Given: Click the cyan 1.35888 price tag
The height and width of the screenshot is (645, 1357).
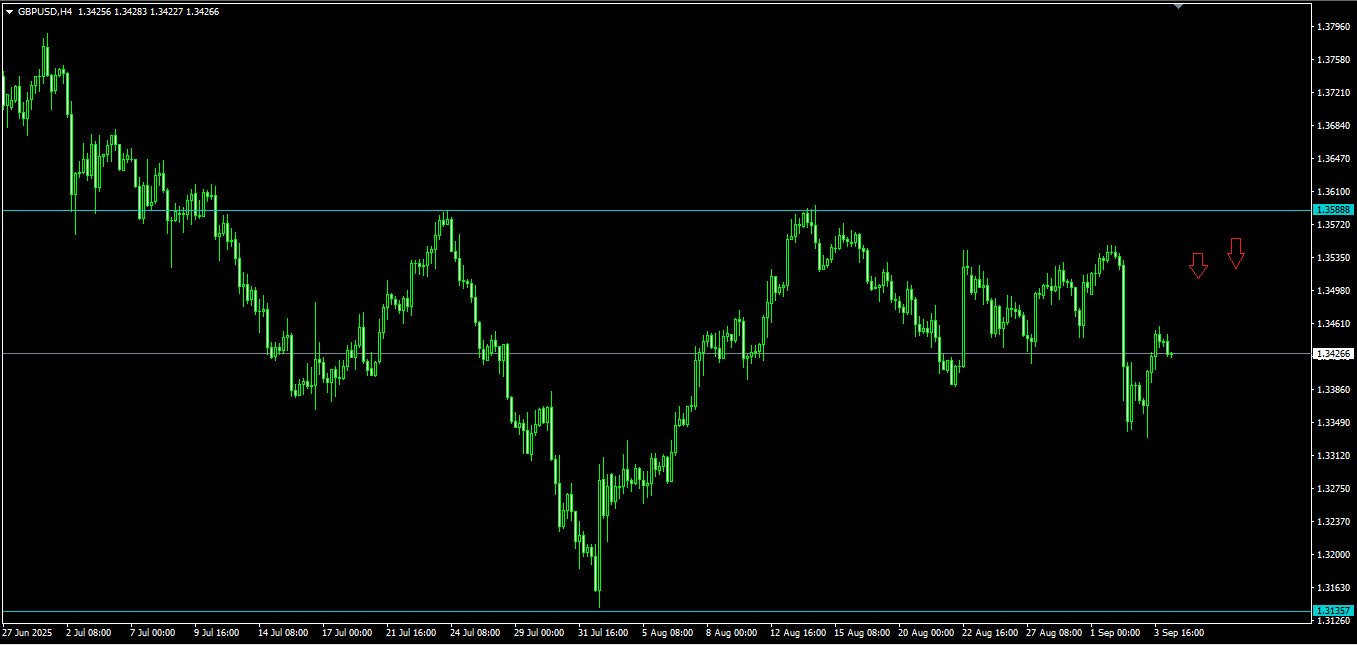Looking at the screenshot, I should (1334, 210).
